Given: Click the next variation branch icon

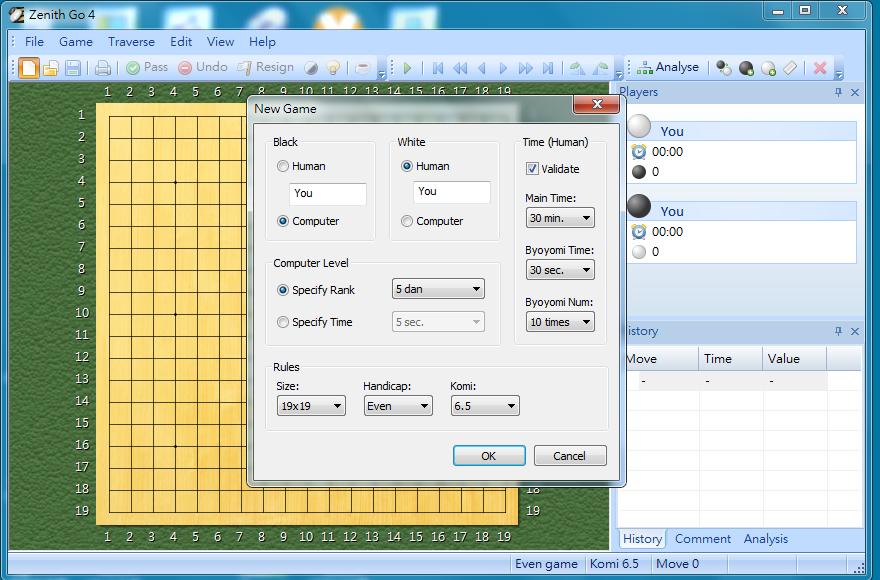Looking at the screenshot, I should point(600,68).
